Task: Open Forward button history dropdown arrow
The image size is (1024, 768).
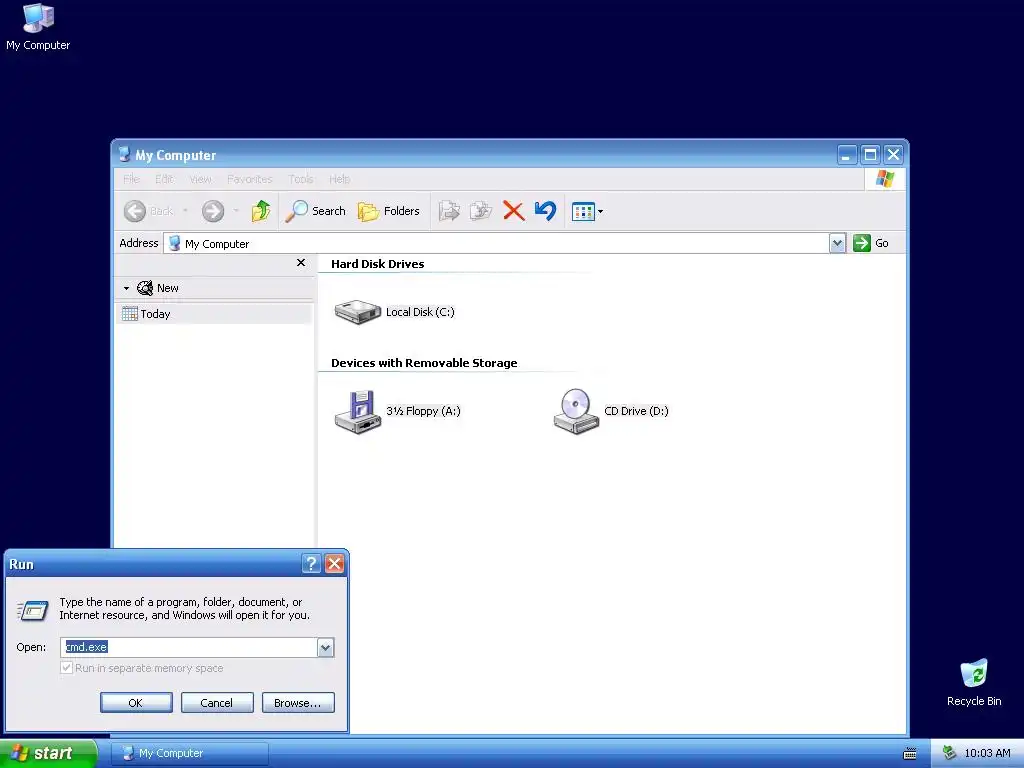Action: point(236,211)
